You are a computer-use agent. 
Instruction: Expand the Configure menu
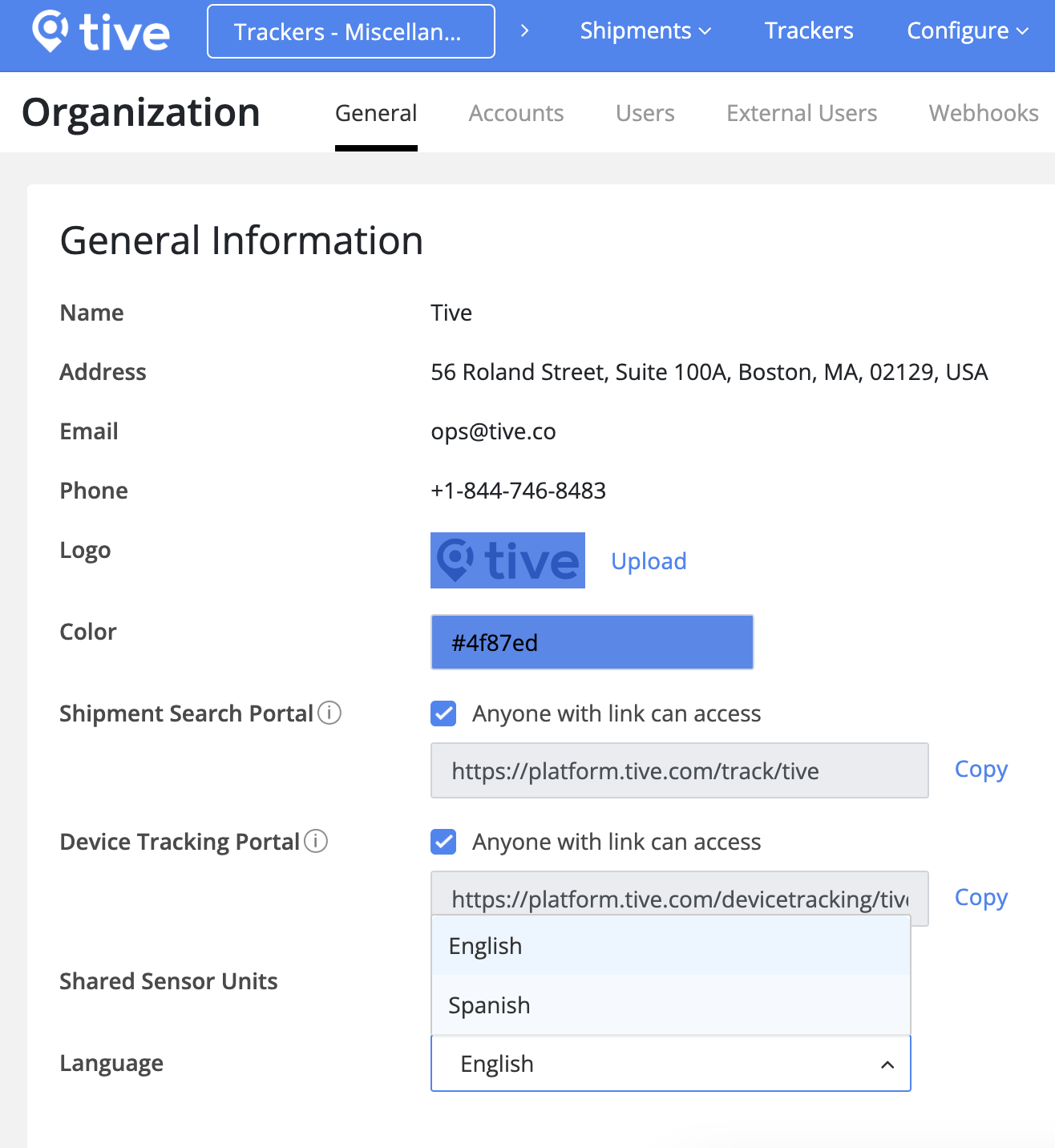(967, 31)
